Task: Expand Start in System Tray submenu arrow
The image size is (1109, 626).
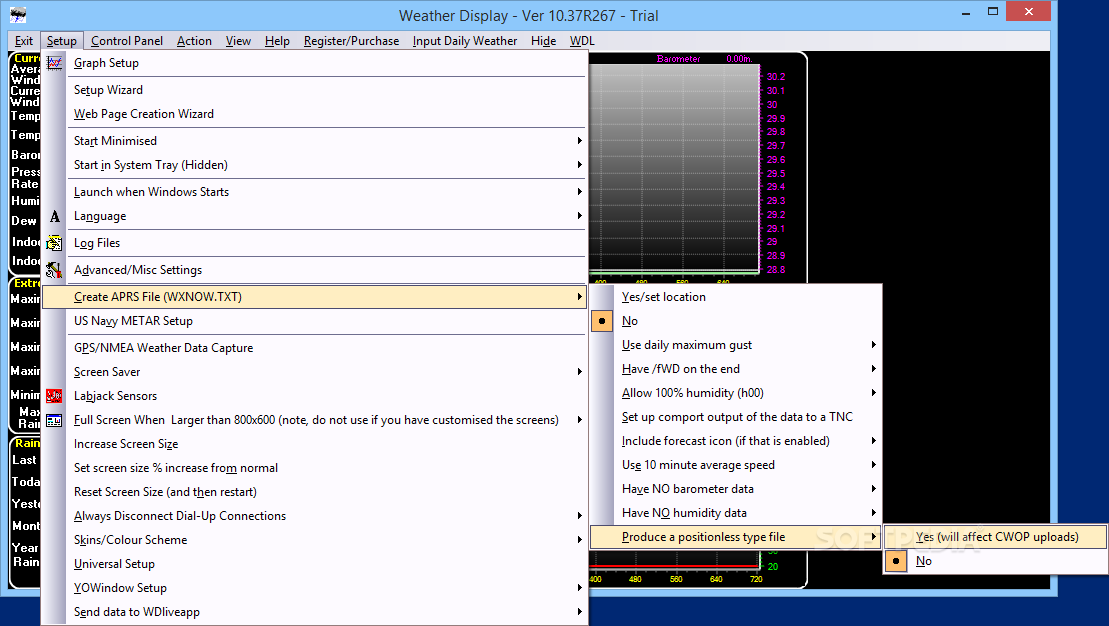Action: click(579, 165)
